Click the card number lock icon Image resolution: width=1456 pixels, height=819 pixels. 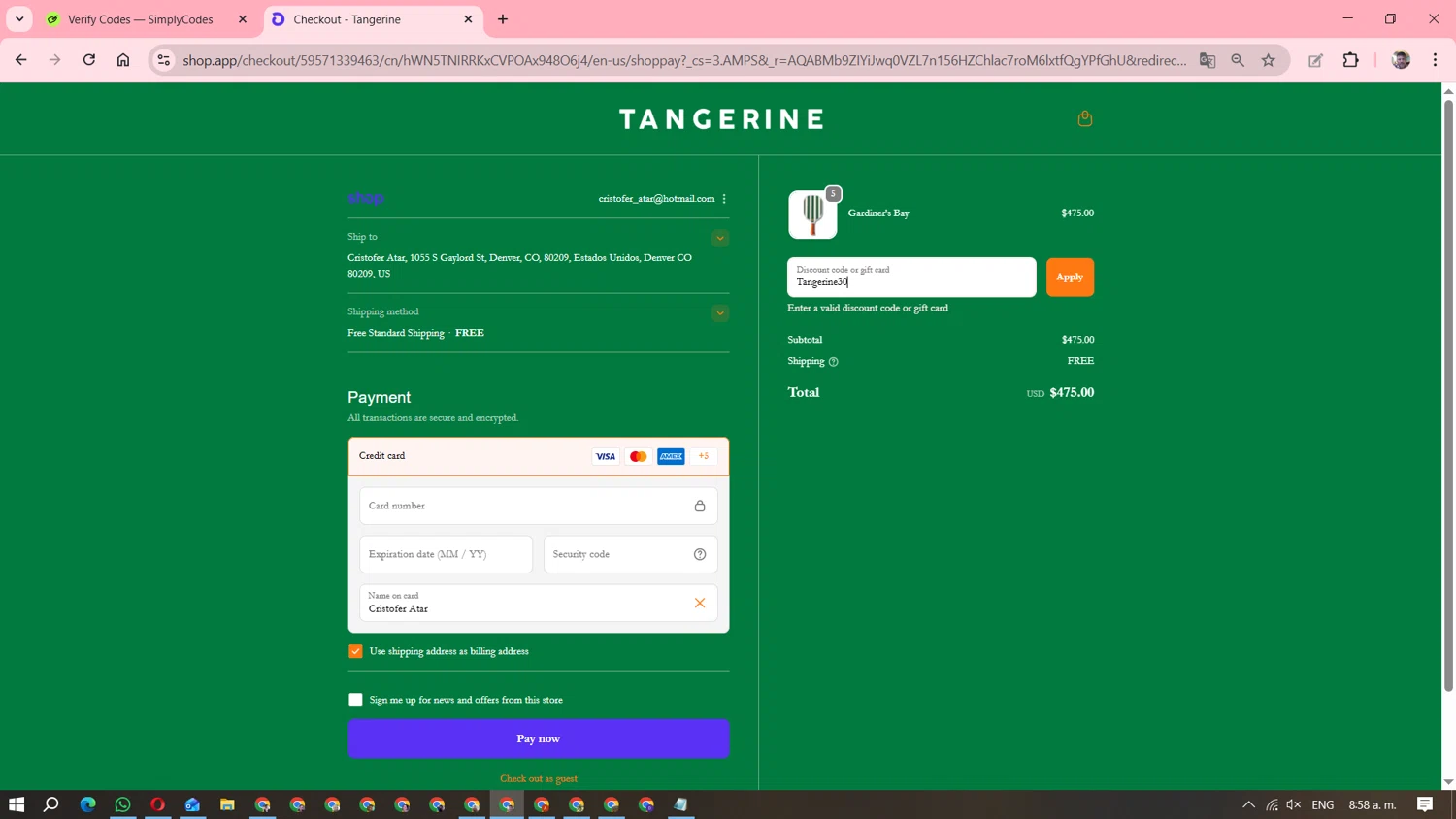[700, 506]
